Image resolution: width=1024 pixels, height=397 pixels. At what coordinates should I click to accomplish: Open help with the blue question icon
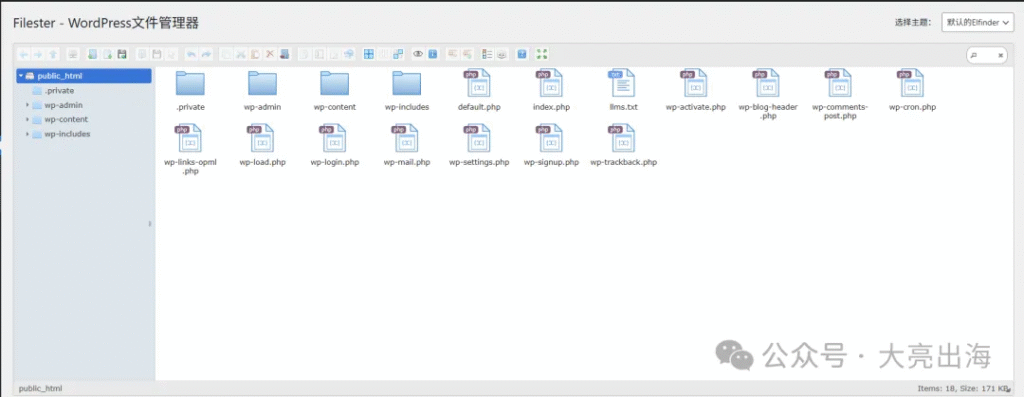[x=522, y=54]
